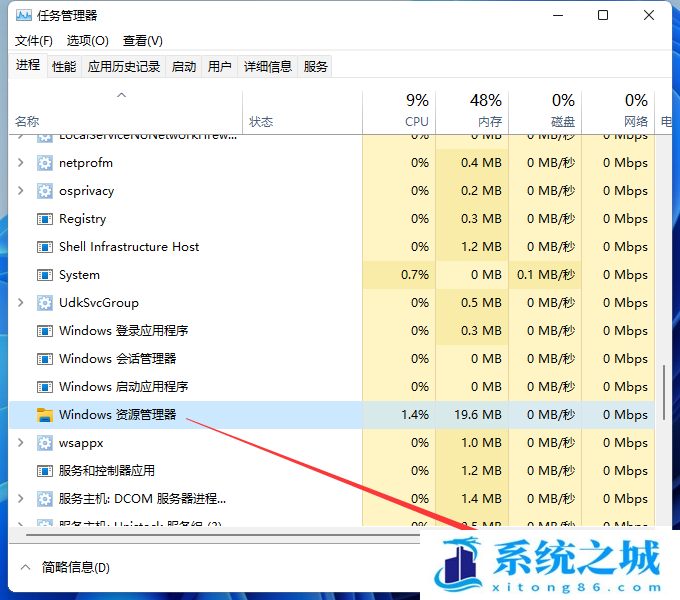Viewport: 680px width, 600px height.
Task: Click the Windows 登录应用程序 icon
Action: point(44,331)
